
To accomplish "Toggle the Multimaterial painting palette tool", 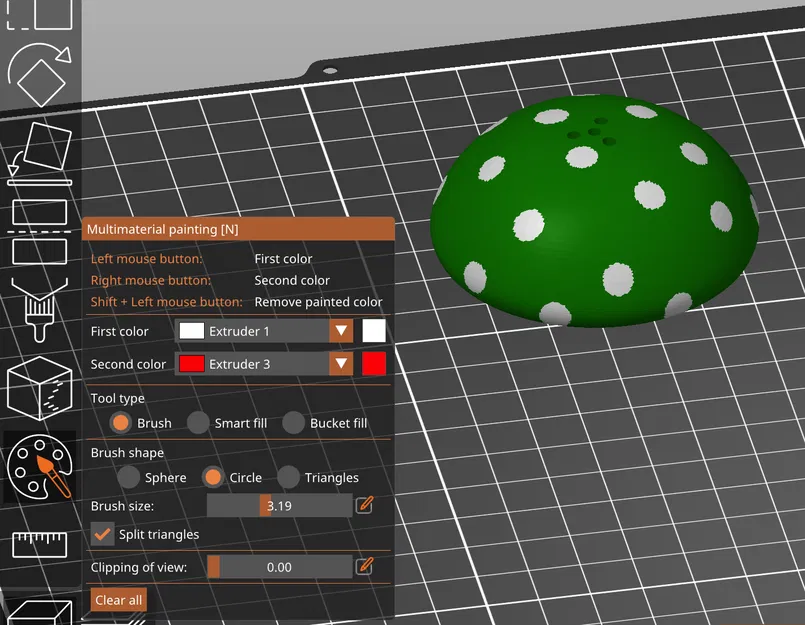I will click(40, 467).
